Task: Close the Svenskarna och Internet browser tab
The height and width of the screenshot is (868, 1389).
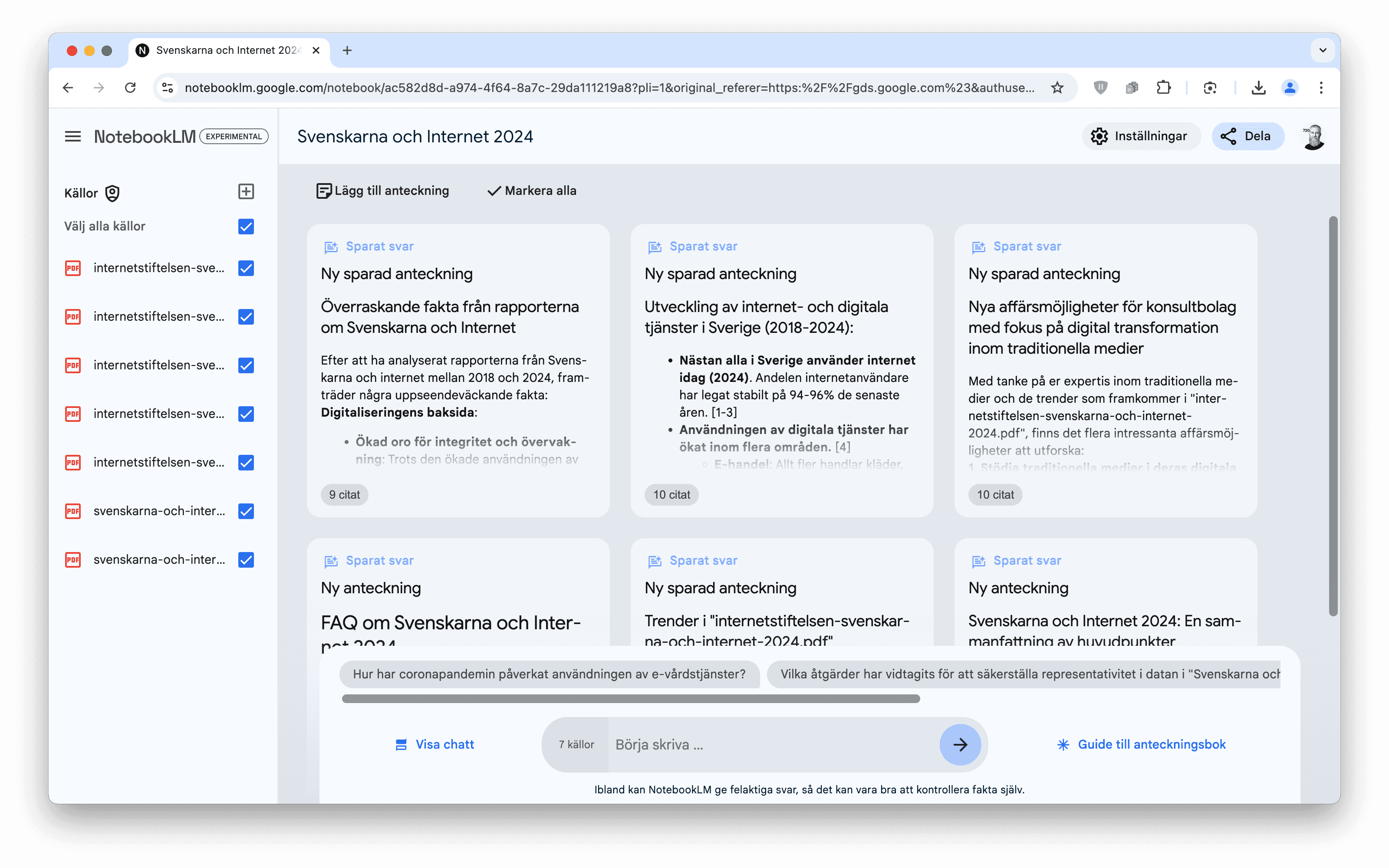Action: (316, 50)
